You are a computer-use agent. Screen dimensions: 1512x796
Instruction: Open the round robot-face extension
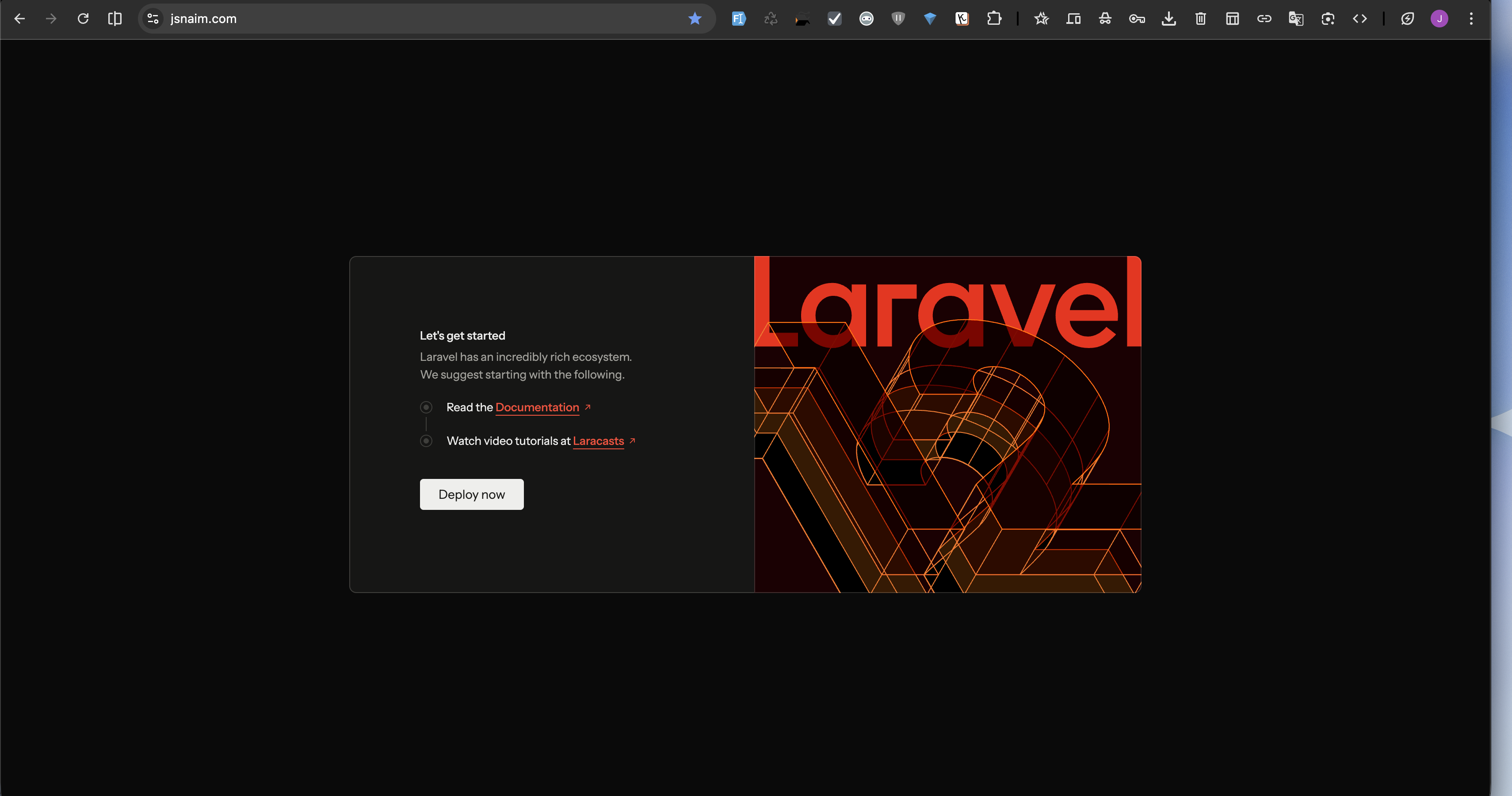(867, 19)
